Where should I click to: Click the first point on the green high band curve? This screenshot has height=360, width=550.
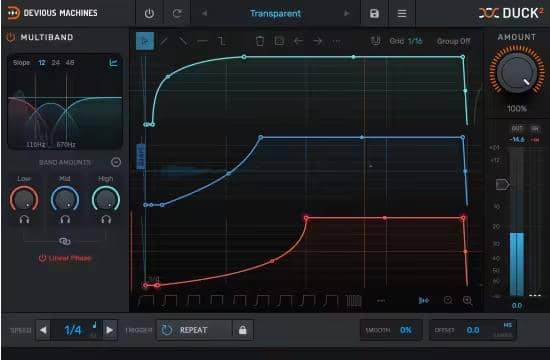146,125
